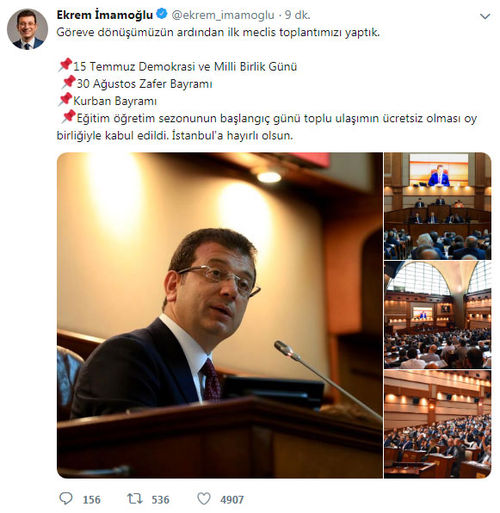Click the 9 dk. timestamp
The image size is (500, 513).
(x=297, y=15)
